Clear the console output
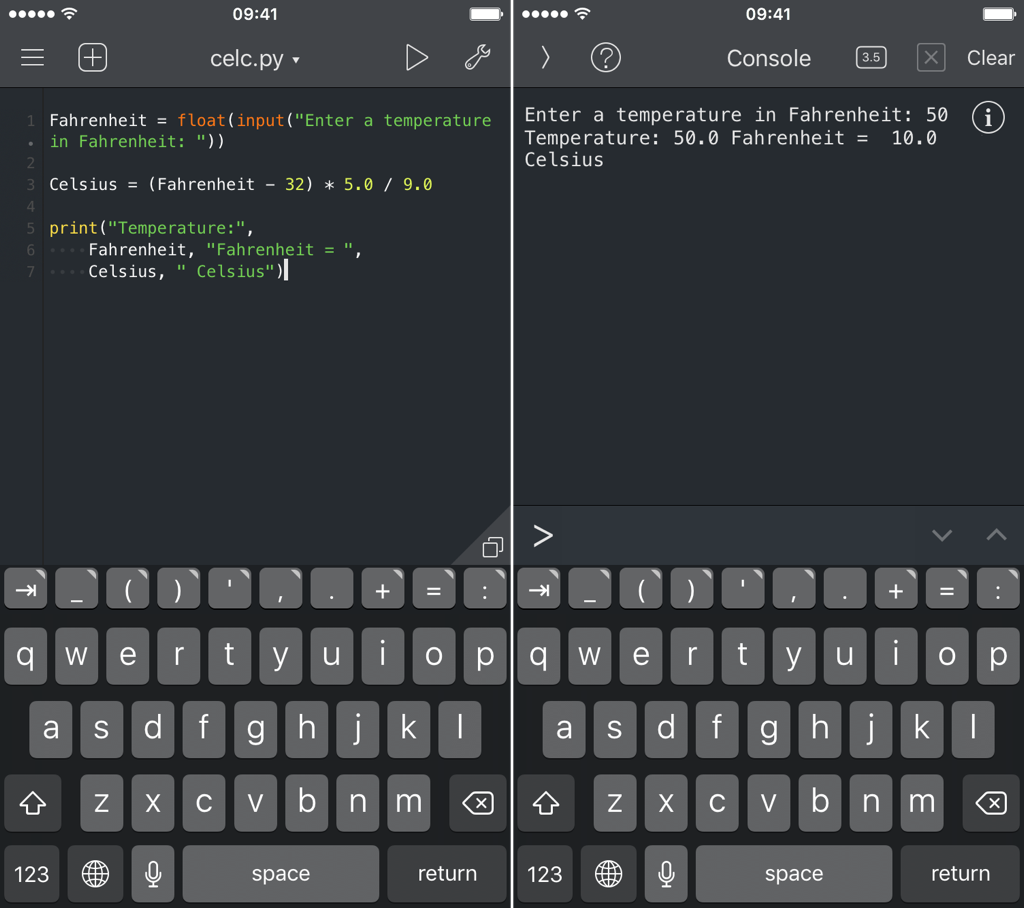The height and width of the screenshot is (908, 1024). [x=990, y=58]
